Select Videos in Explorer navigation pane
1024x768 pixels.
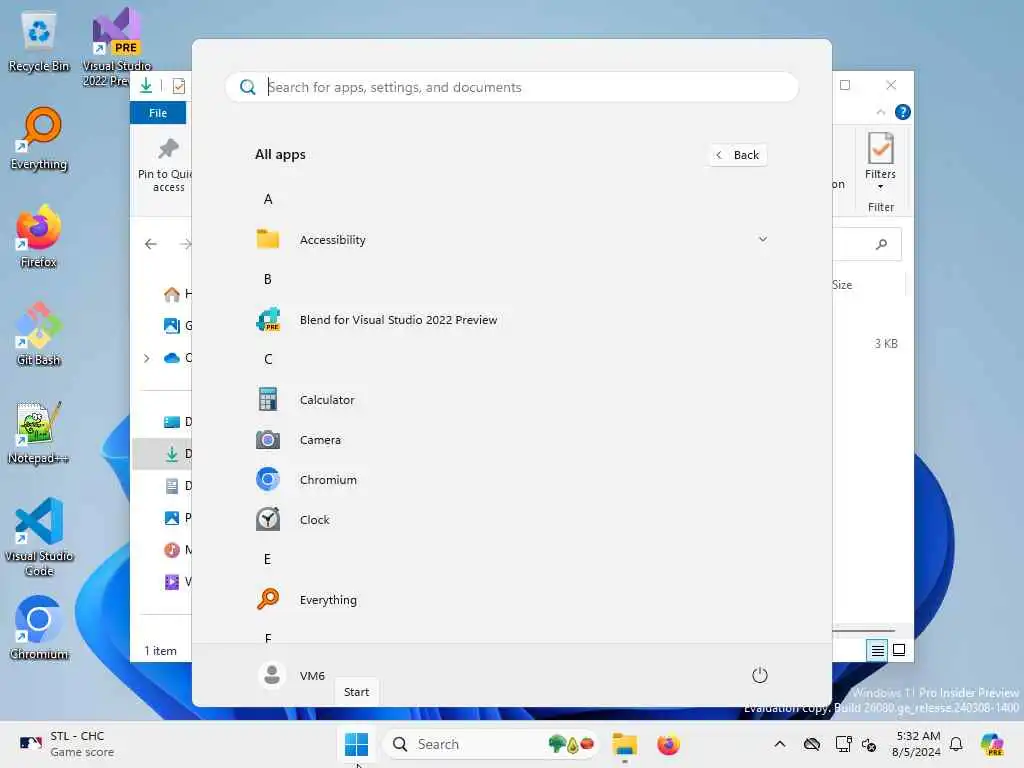pos(177,582)
